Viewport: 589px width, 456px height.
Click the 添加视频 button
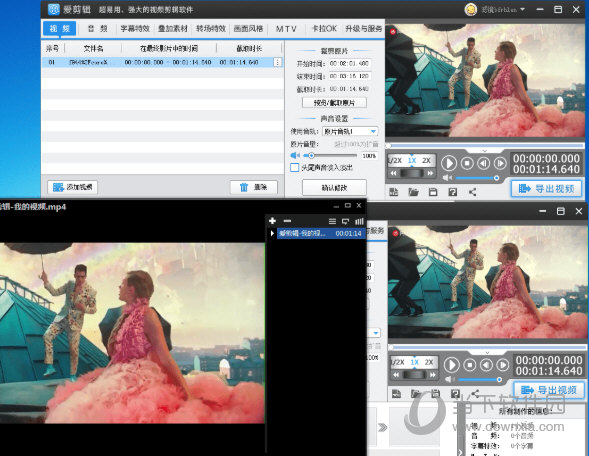click(x=72, y=187)
